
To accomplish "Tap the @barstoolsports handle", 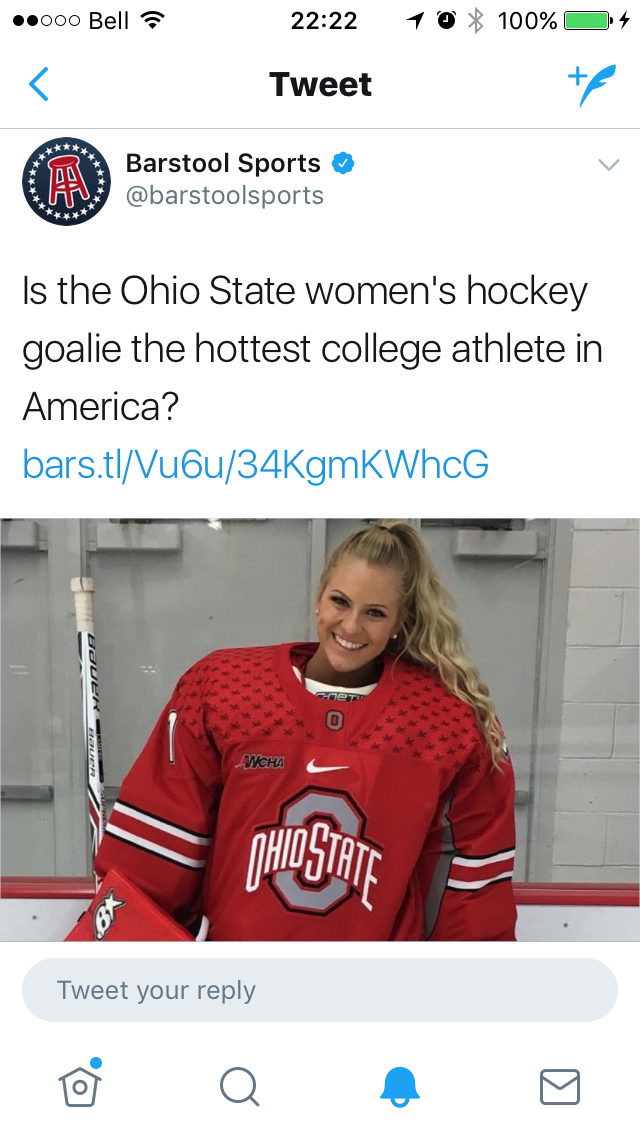I will [x=225, y=194].
